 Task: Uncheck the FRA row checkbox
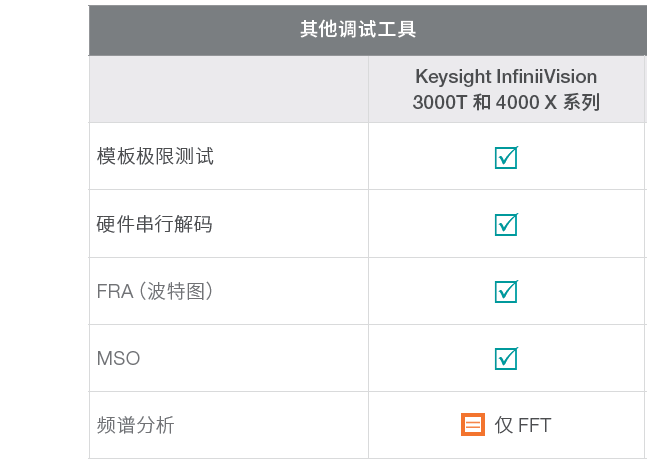pos(506,291)
